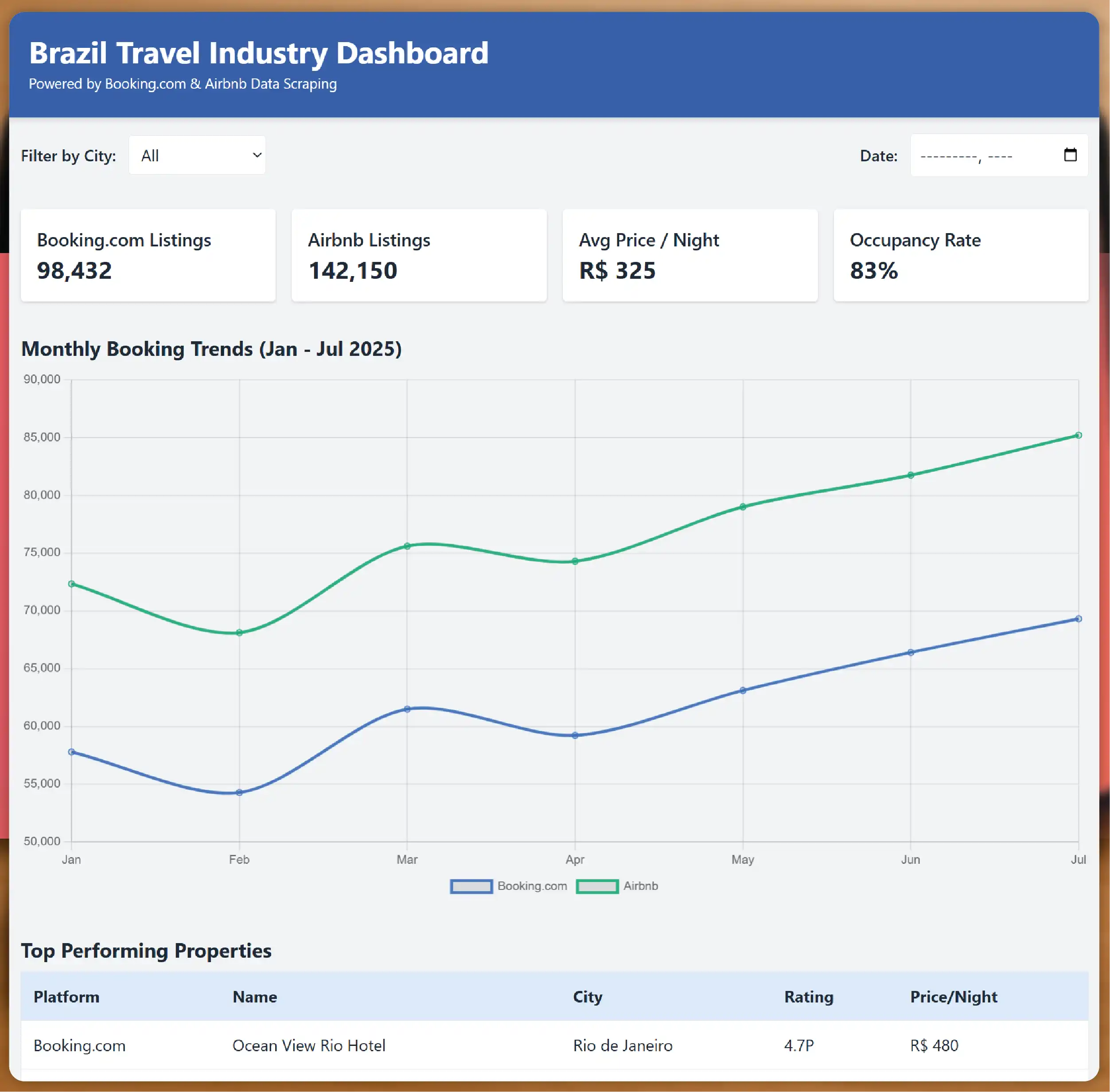
Task: Click the Booking.com Jul data point
Action: (1078, 619)
